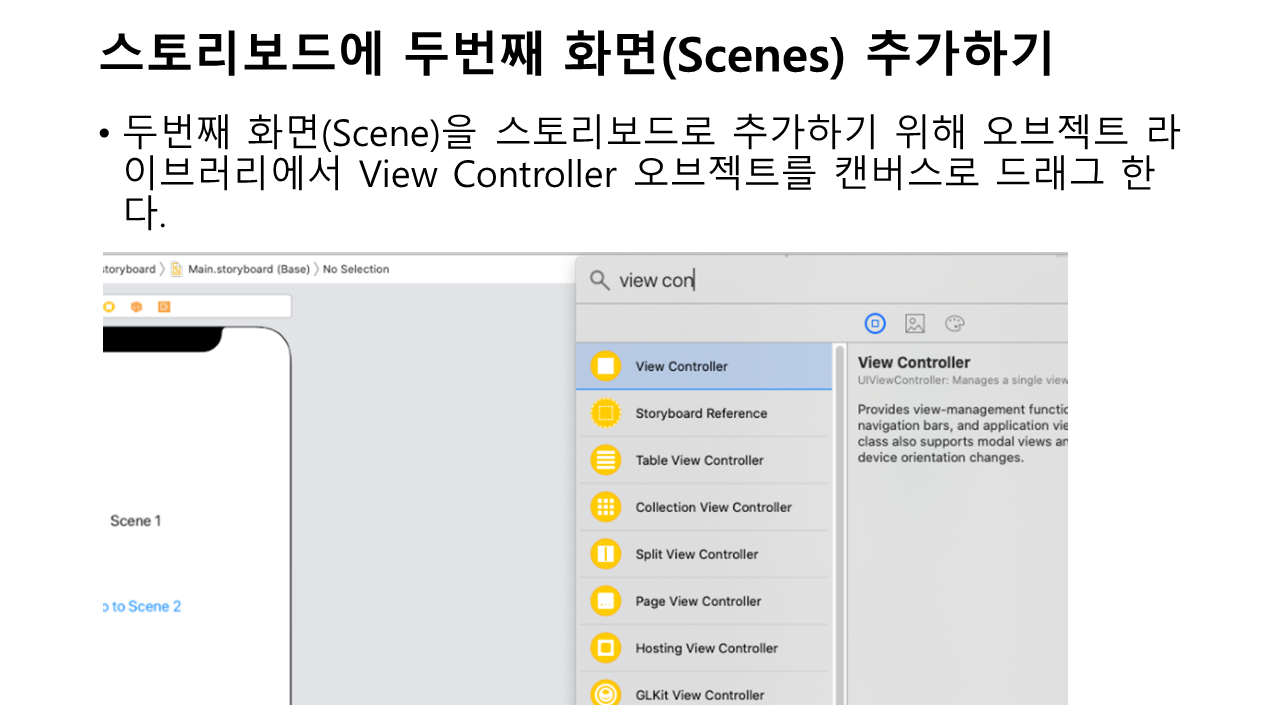
Task: Choose the Hosting View Controller icon
Action: [605, 648]
